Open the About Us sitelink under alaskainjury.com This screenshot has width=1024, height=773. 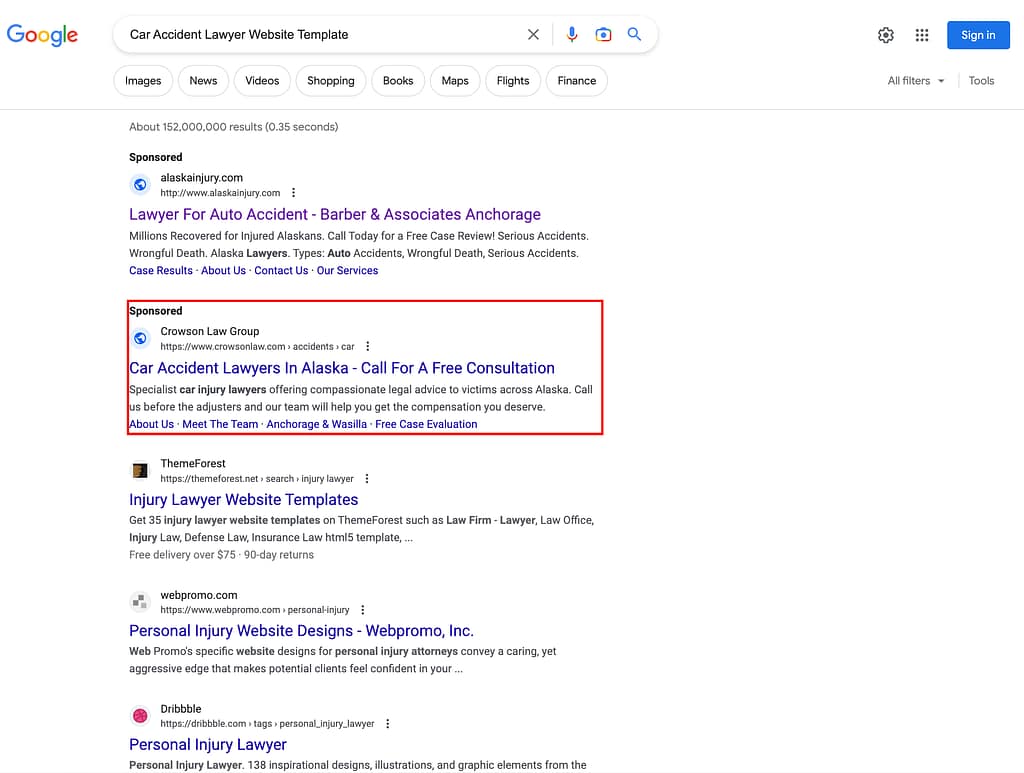(x=223, y=270)
